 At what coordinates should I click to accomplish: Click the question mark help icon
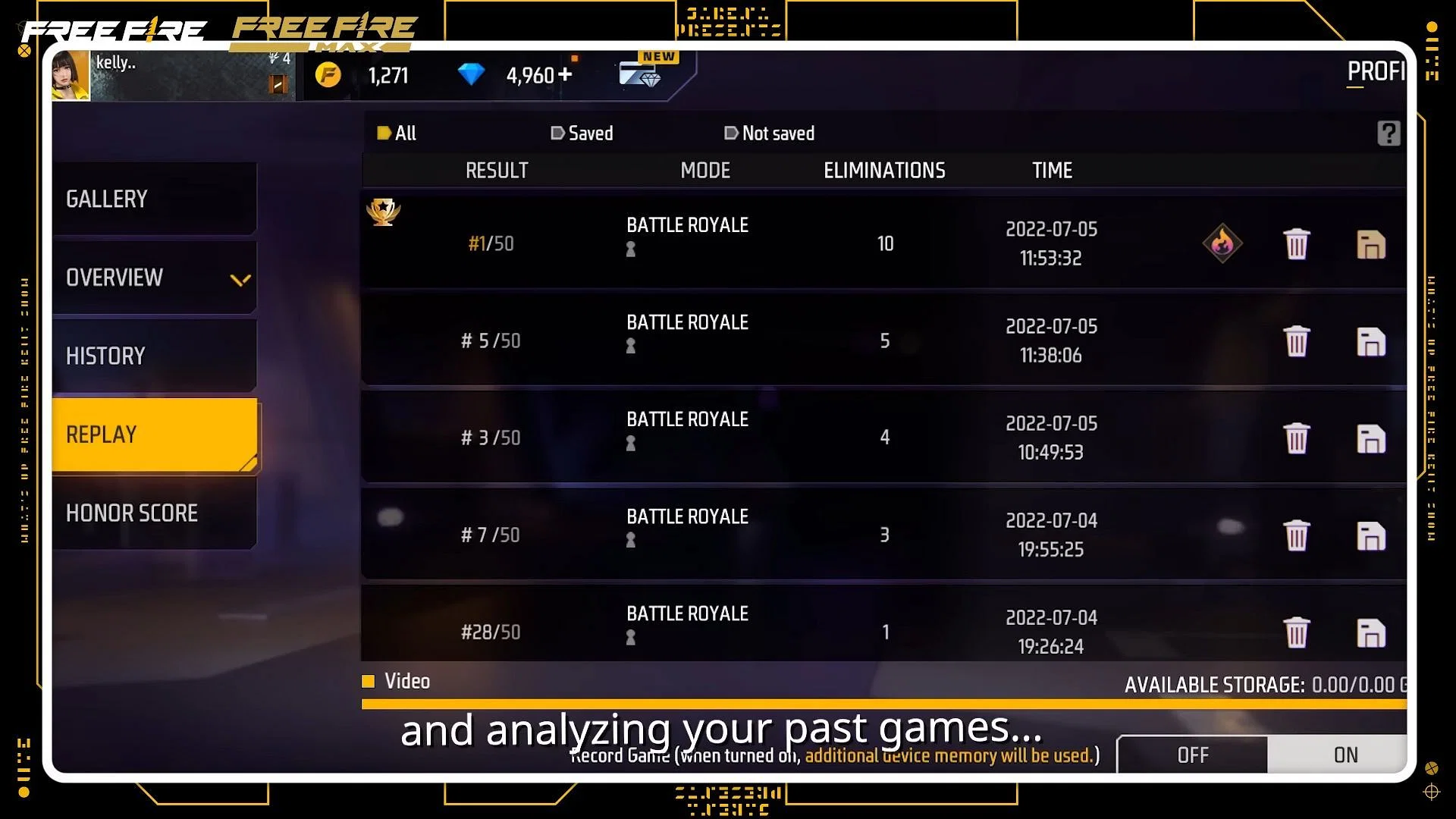click(x=1389, y=133)
